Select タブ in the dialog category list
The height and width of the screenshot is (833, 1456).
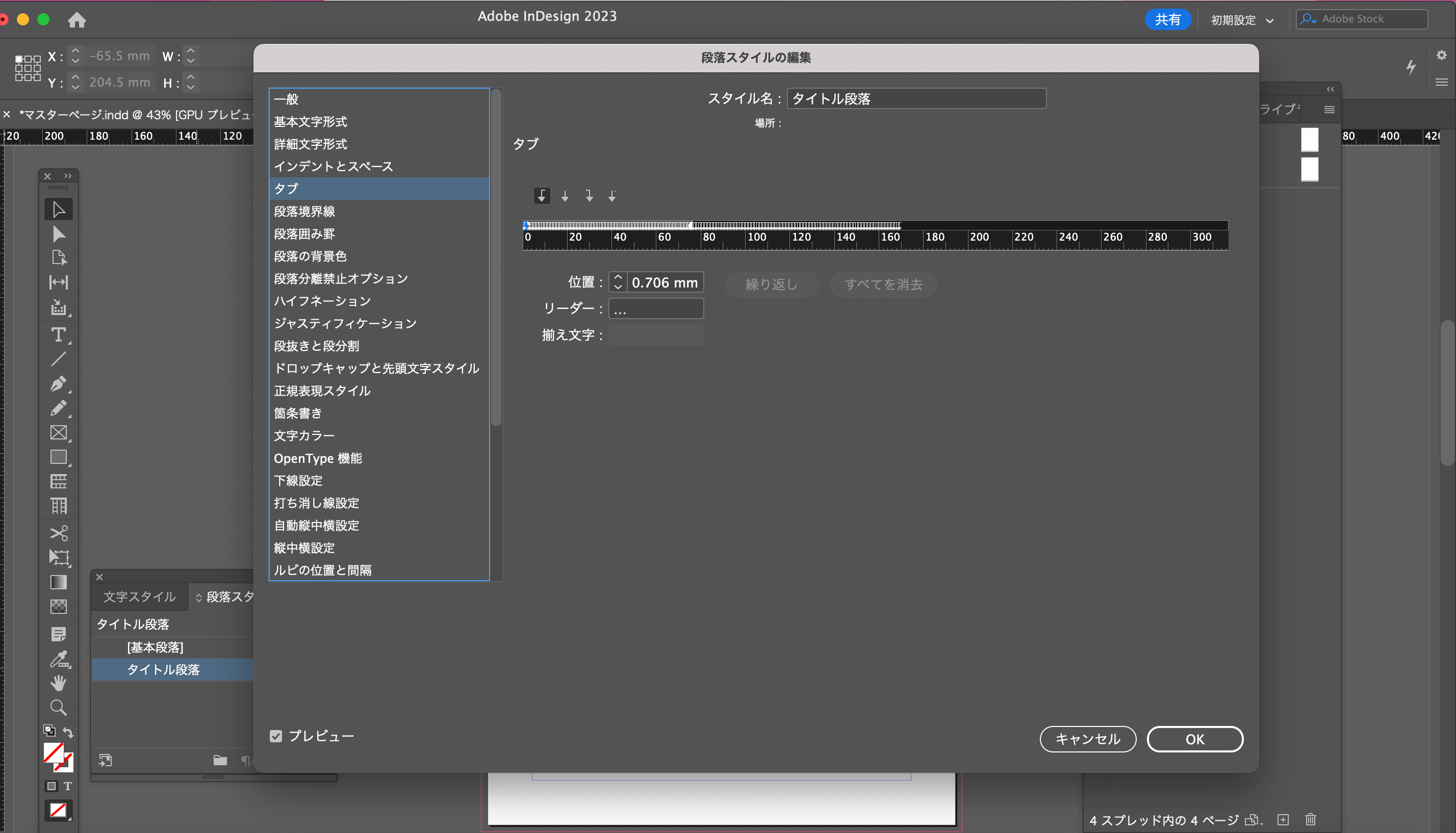[x=379, y=189]
